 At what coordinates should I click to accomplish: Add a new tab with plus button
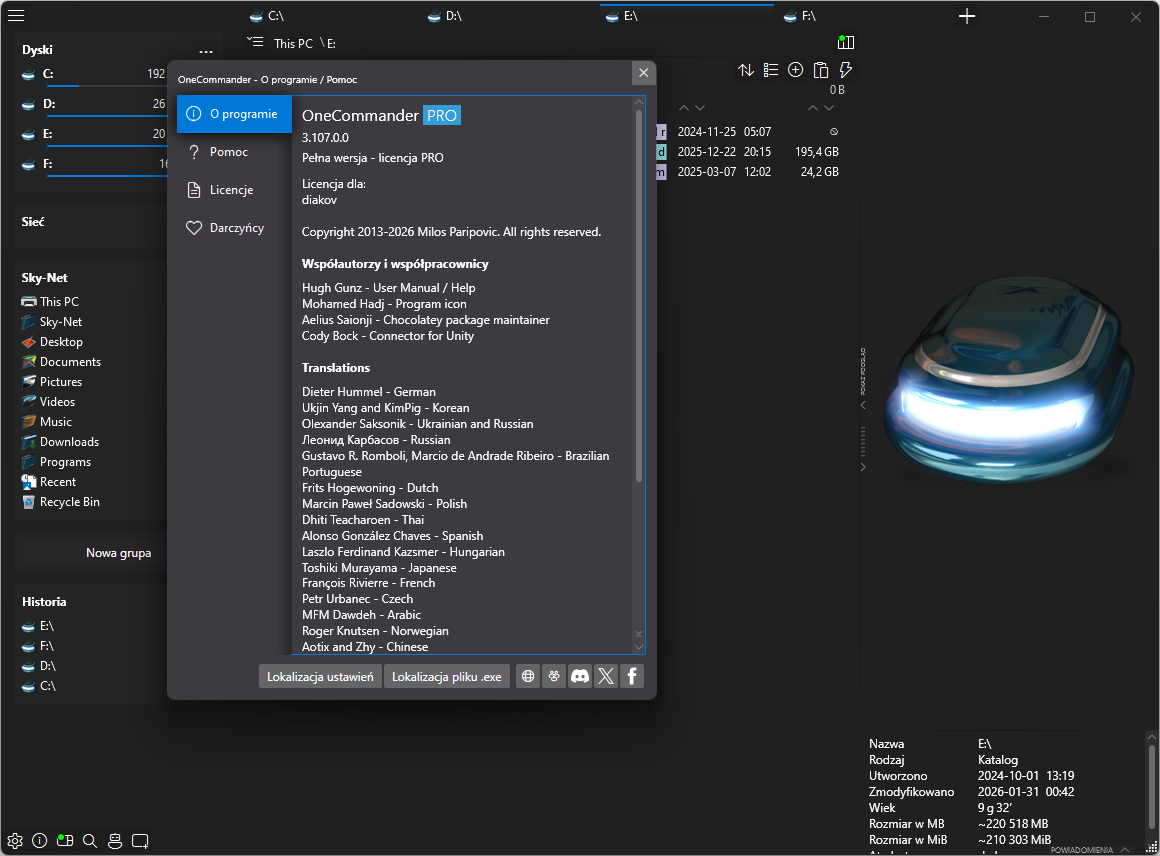click(967, 16)
